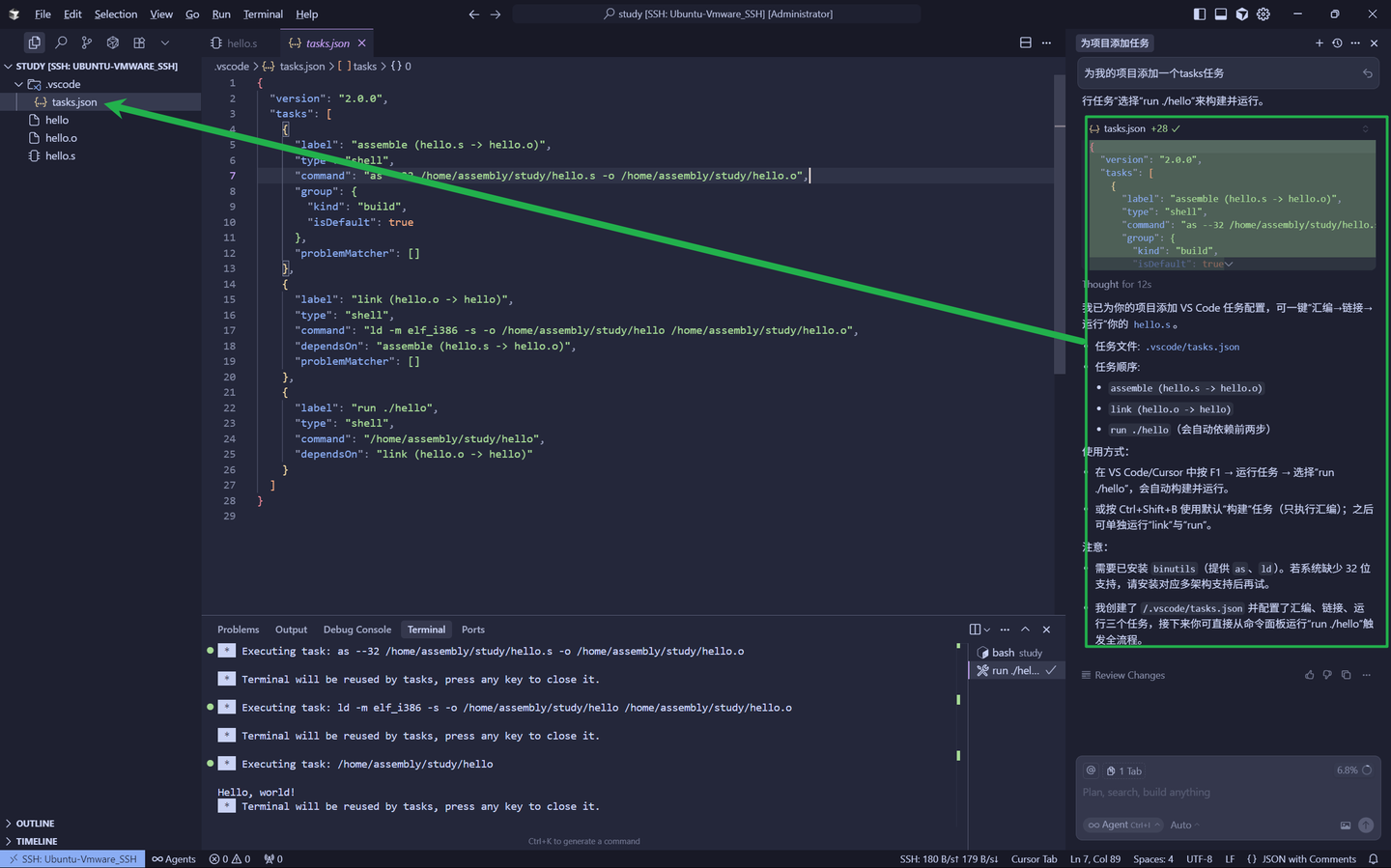Viewport: 1391px width, 868px height.
Task: Toggle the primary sidebar visibility
Action: click(1200, 14)
